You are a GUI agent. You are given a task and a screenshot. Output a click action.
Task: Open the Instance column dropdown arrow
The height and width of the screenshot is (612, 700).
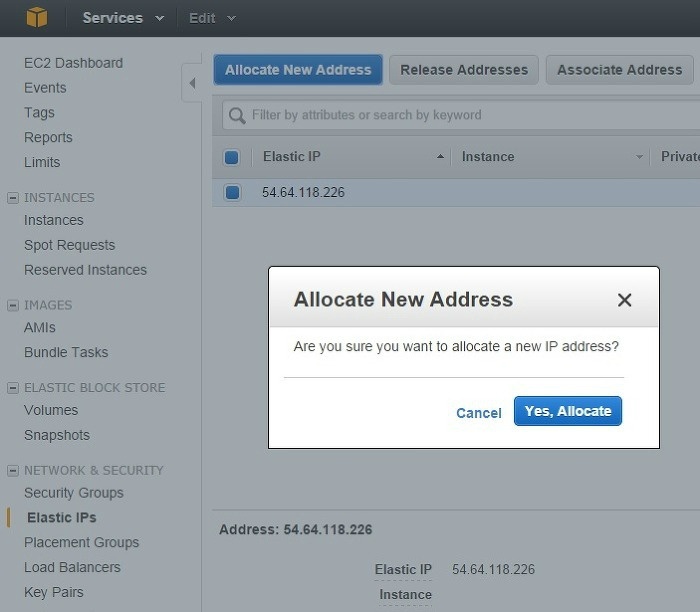[639, 157]
